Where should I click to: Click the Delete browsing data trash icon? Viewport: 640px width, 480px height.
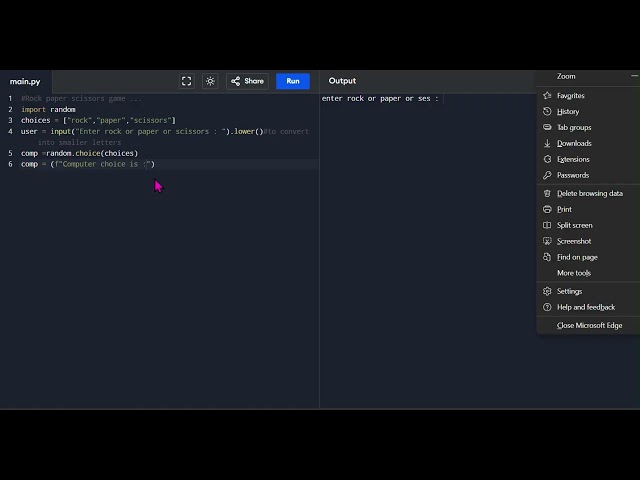[547, 193]
